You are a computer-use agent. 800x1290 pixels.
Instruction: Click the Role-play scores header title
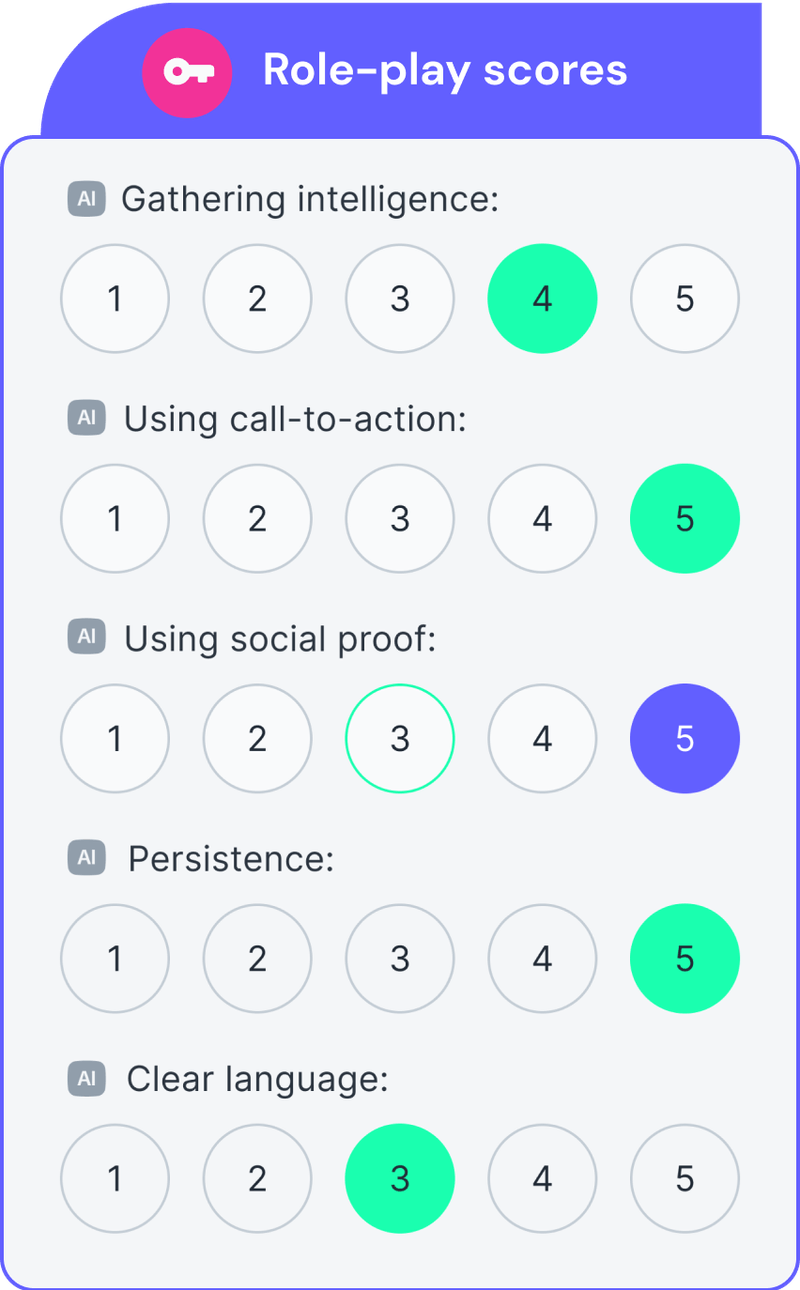click(444, 70)
